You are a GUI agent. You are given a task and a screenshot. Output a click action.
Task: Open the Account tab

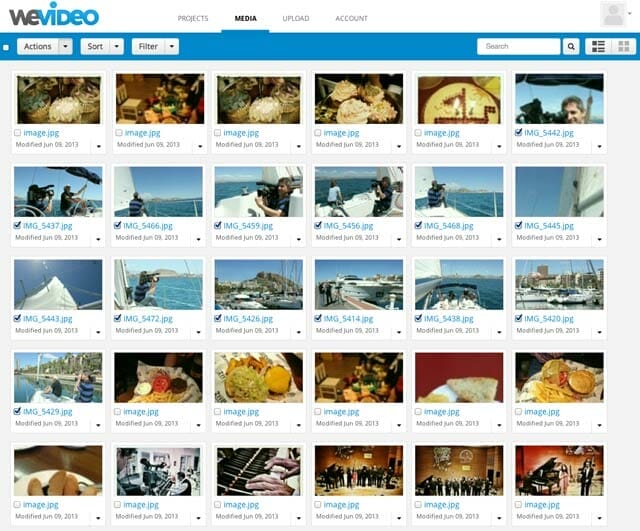click(351, 18)
